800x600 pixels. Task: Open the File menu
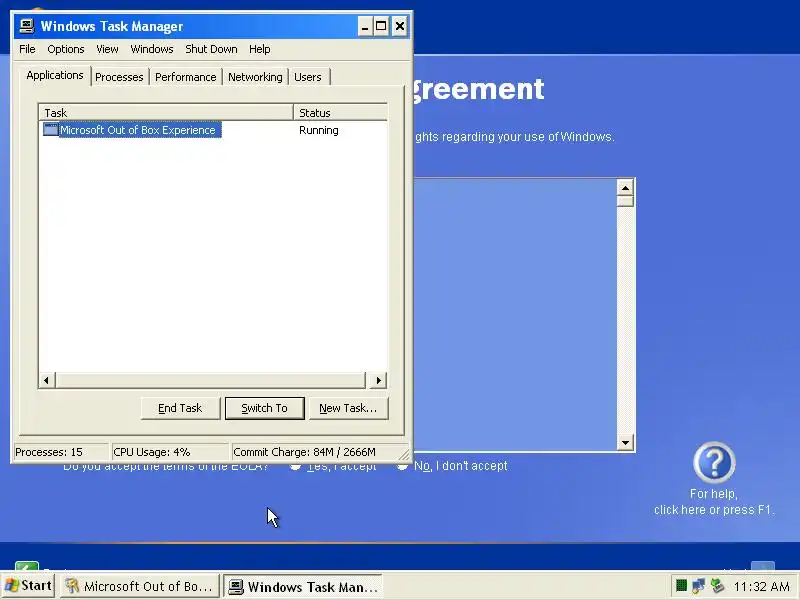27,49
